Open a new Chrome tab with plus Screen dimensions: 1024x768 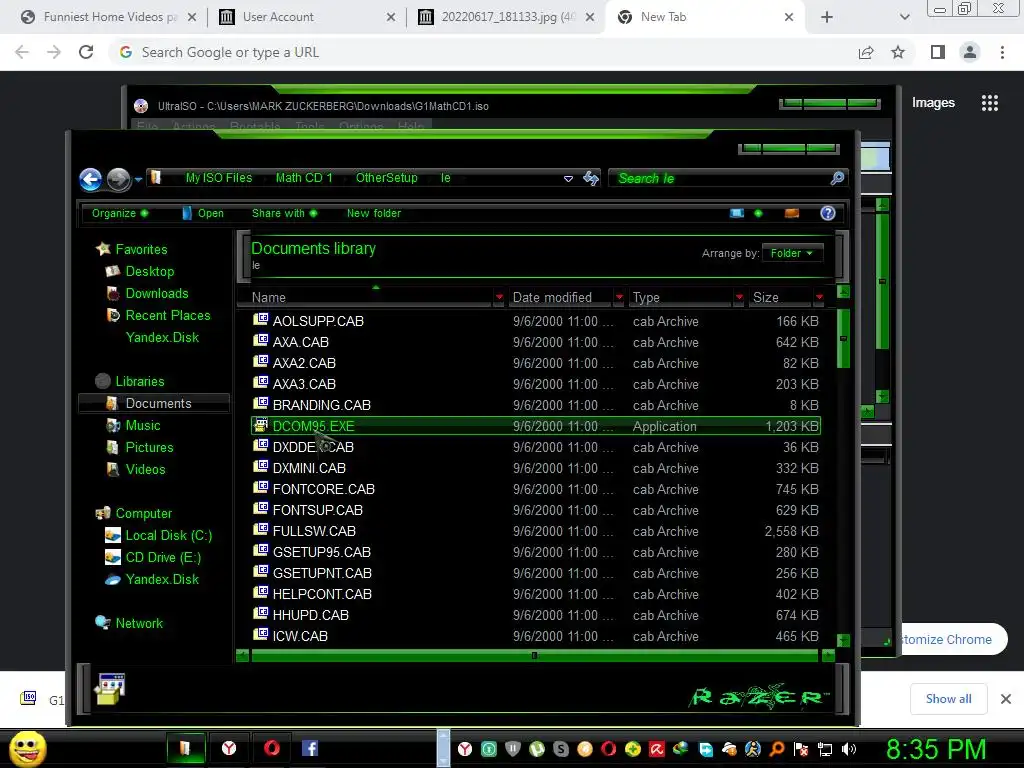827,17
